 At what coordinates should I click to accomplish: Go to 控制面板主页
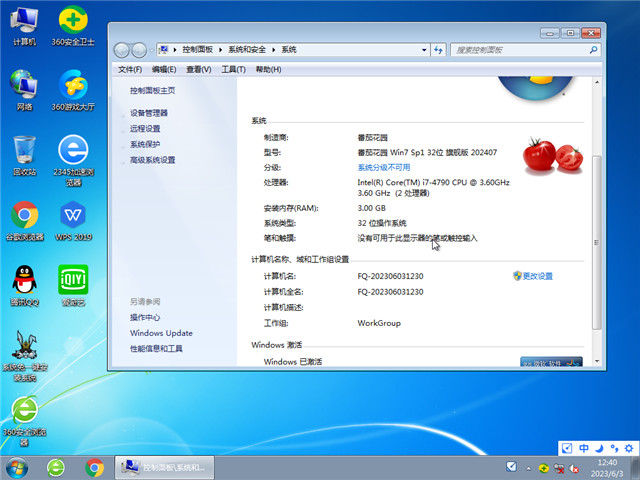(x=153, y=91)
